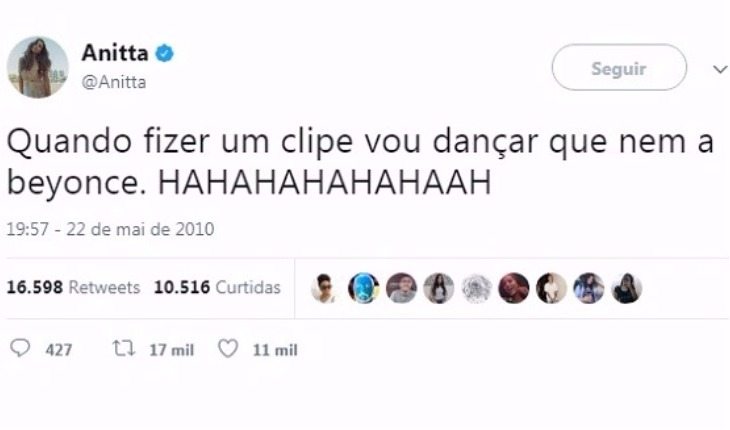The image size is (730, 430).
Task: Open the tweet timestamp 19:57 - 22 de mai de 2010
Action: click(x=110, y=229)
